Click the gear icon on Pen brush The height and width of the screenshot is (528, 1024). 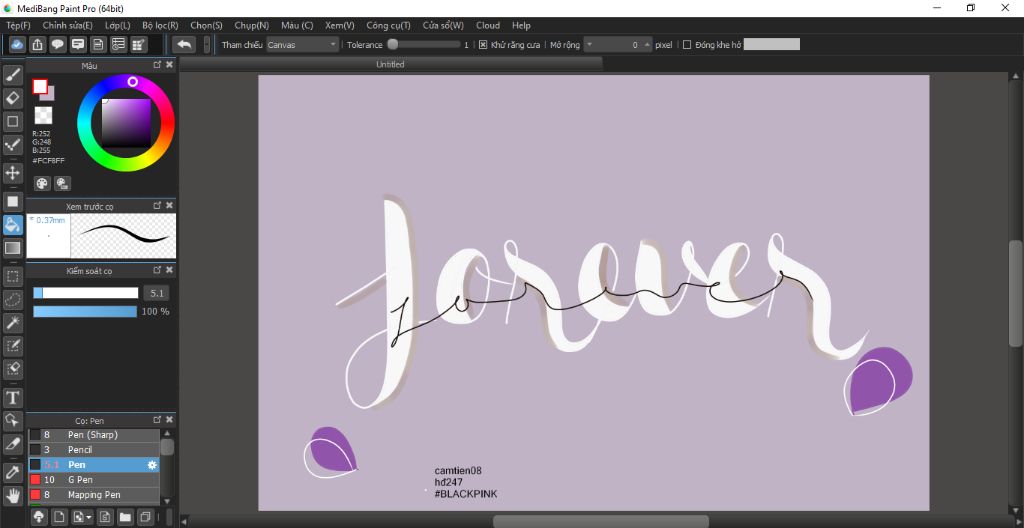point(152,465)
